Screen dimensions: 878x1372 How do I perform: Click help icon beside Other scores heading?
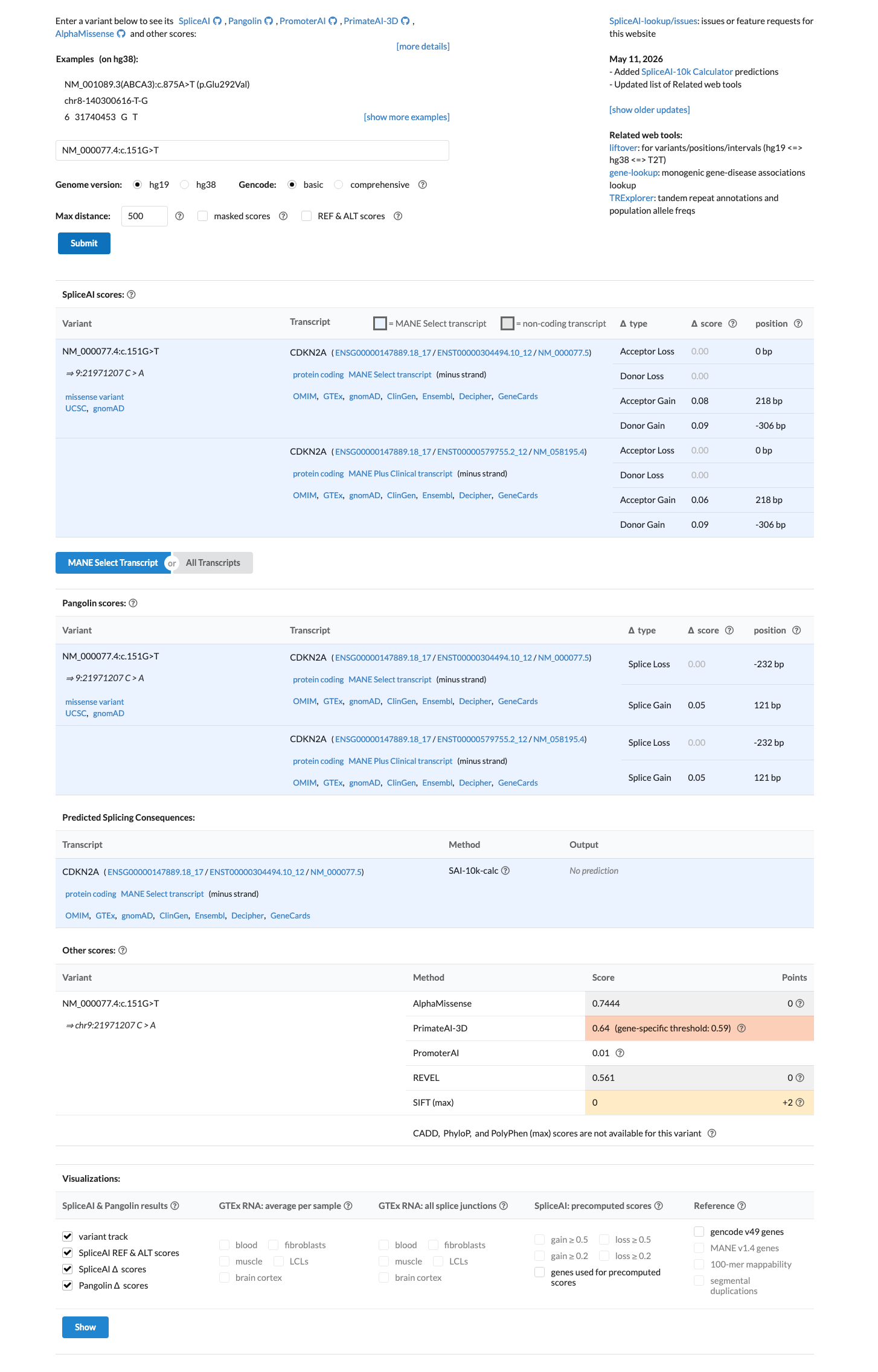coord(123,950)
